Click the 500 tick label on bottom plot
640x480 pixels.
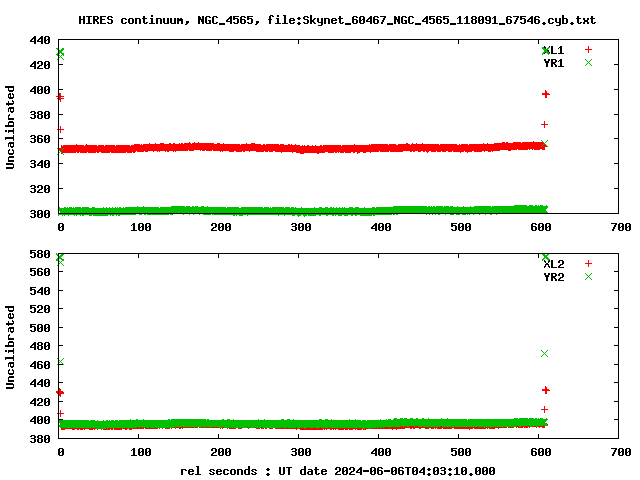click(40, 328)
